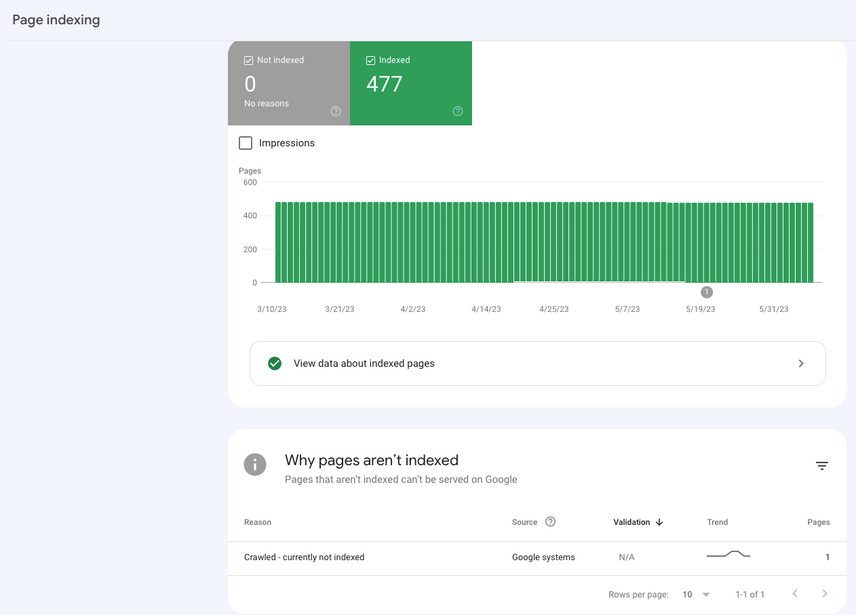Click the help icon on the Indexed card
Screen dimensions: 856x615
click(x=457, y=111)
